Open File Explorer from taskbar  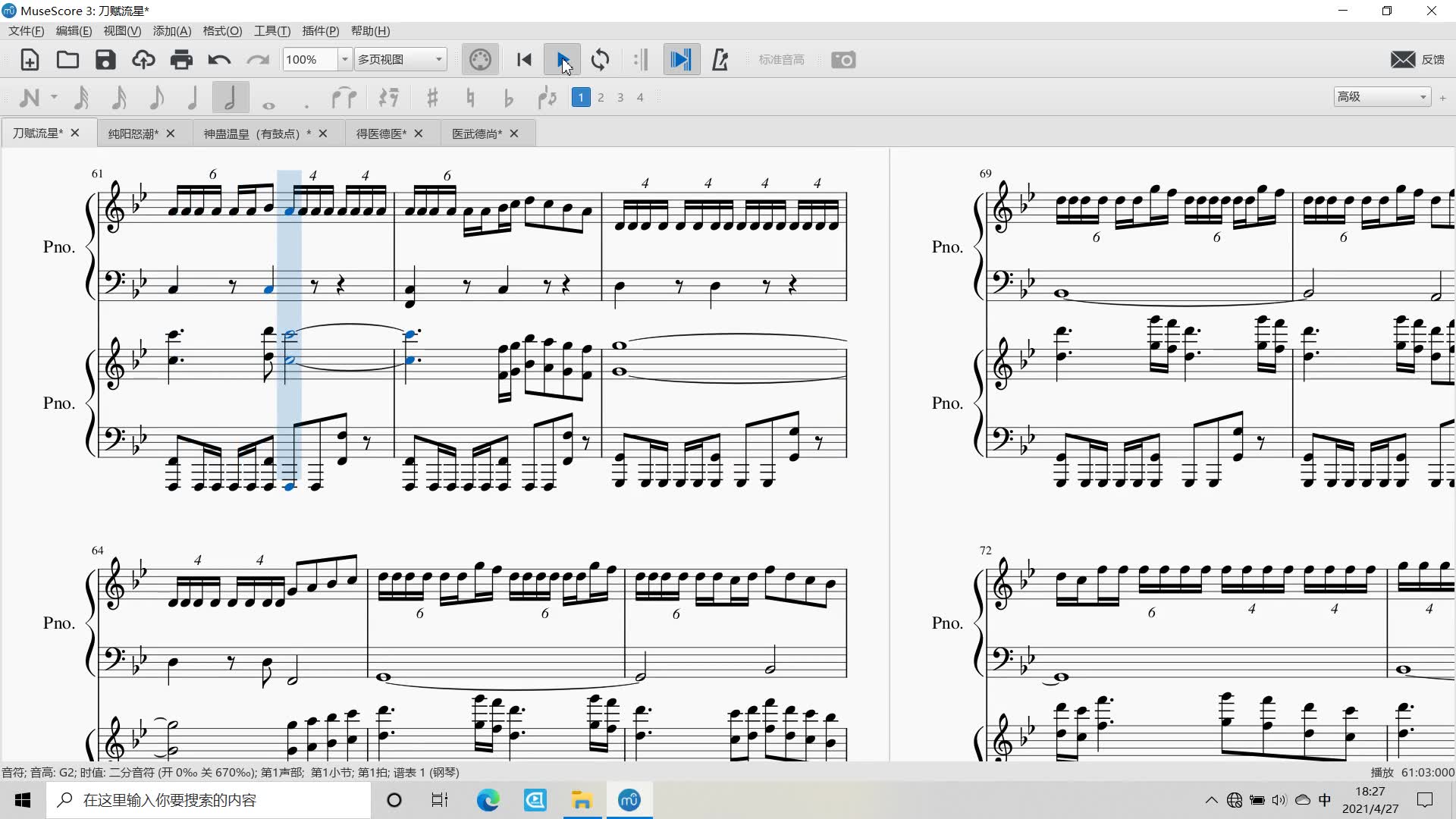click(x=582, y=800)
